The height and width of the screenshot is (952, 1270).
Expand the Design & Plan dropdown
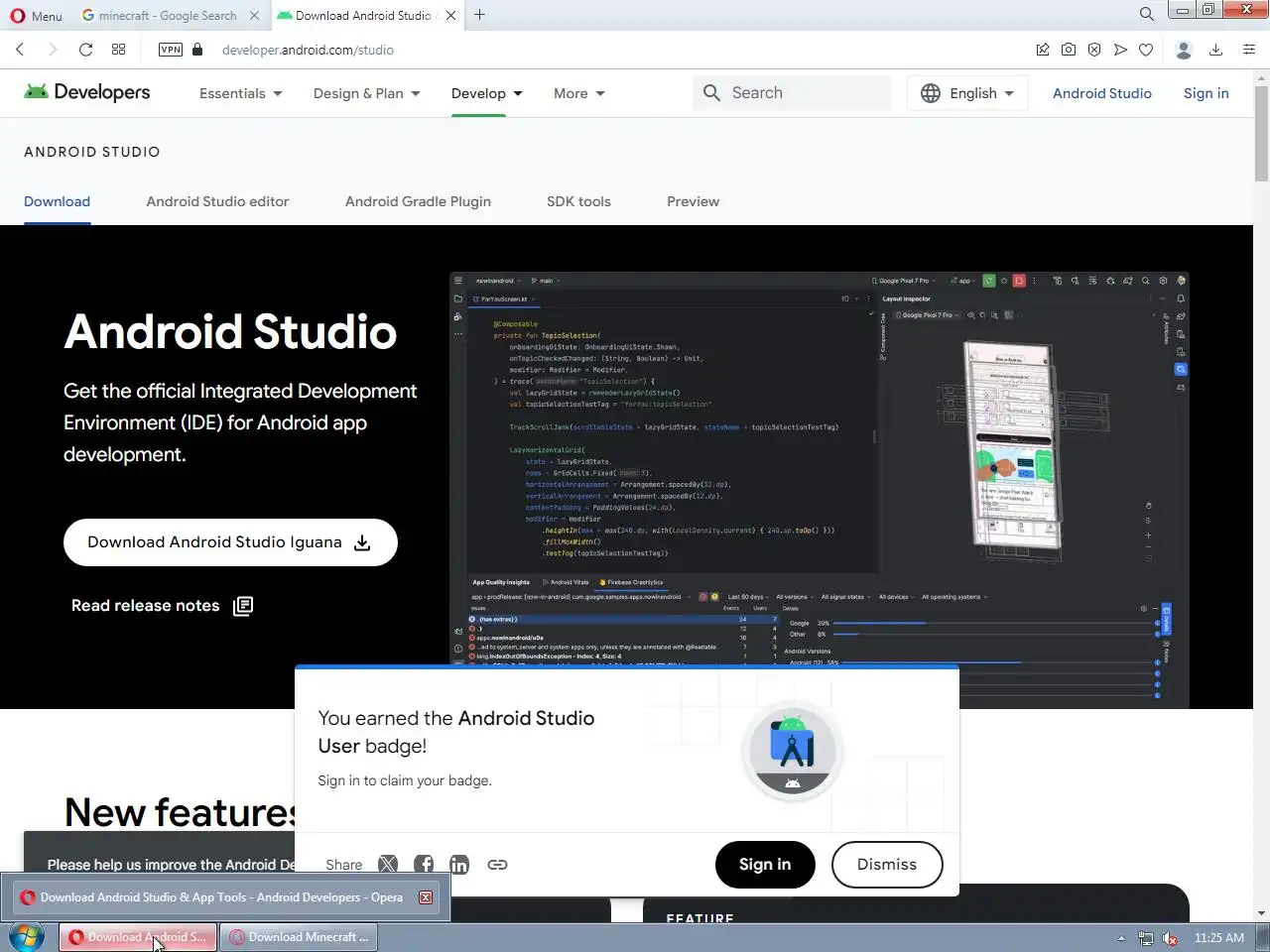click(x=367, y=93)
